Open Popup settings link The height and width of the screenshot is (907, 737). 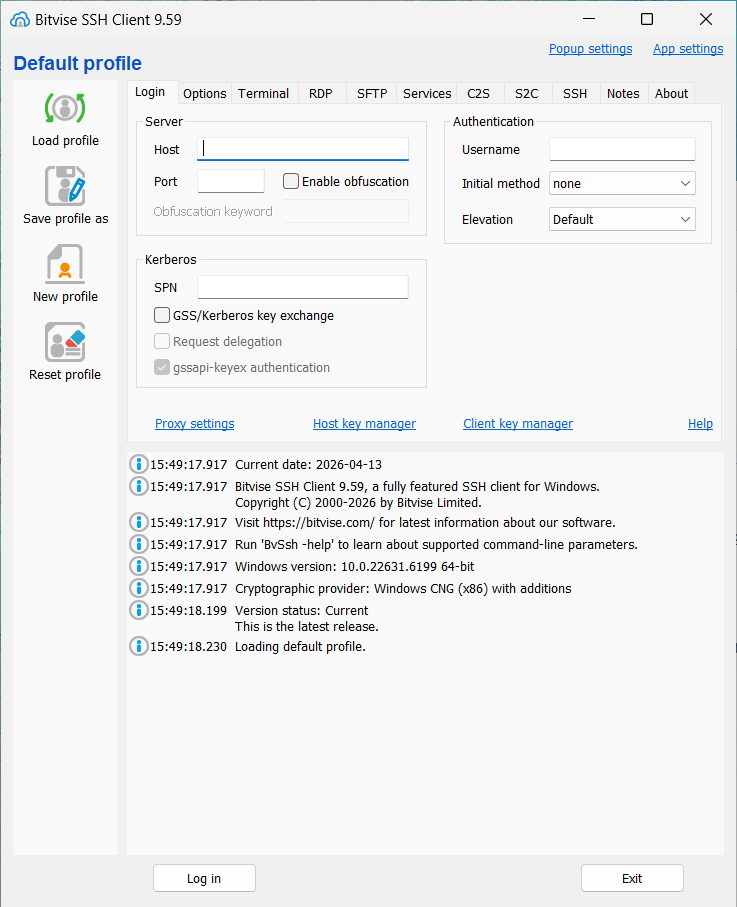click(x=590, y=49)
